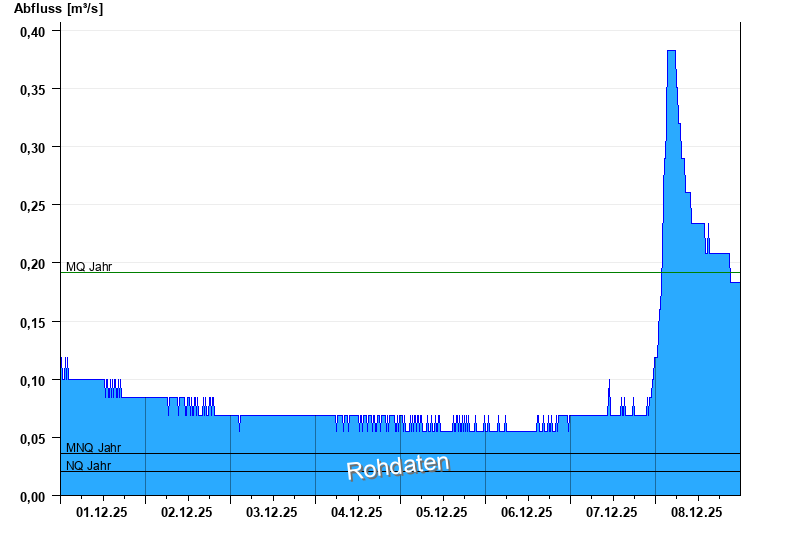Click the MQ Jahr reference line label
This screenshot has width=800, height=550.
(89, 267)
